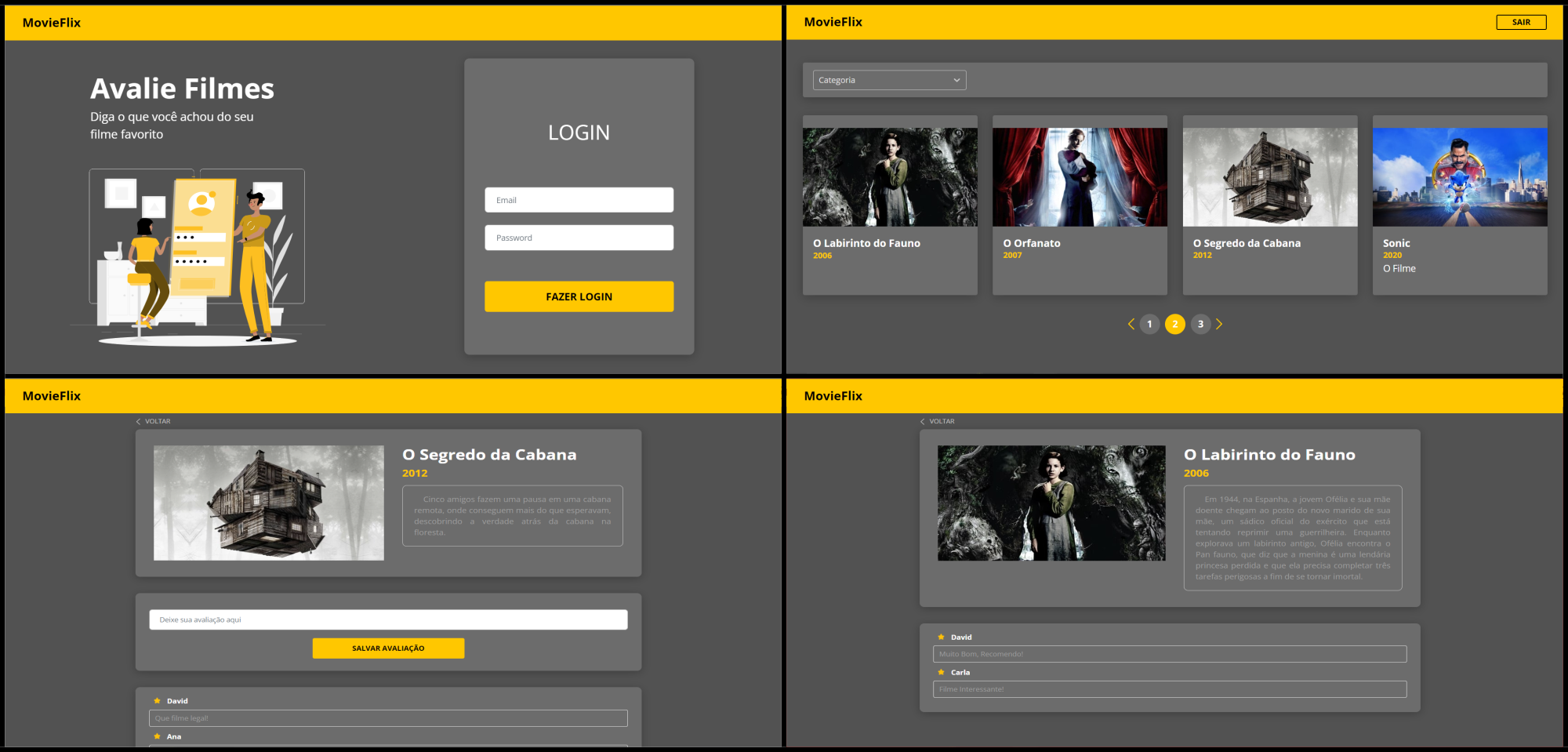Click MovieFlix logo on Labirinto do Fauno page
Screen dimensions: 1568x752
coord(833,396)
